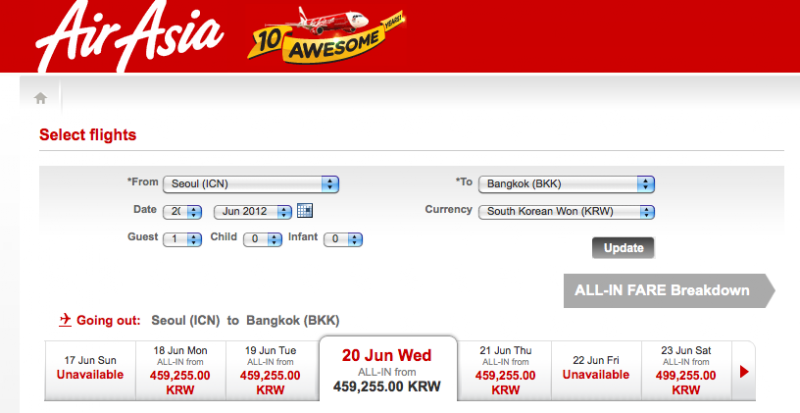Open the Infant count dropdown
The width and height of the screenshot is (800, 413).
[343, 239]
